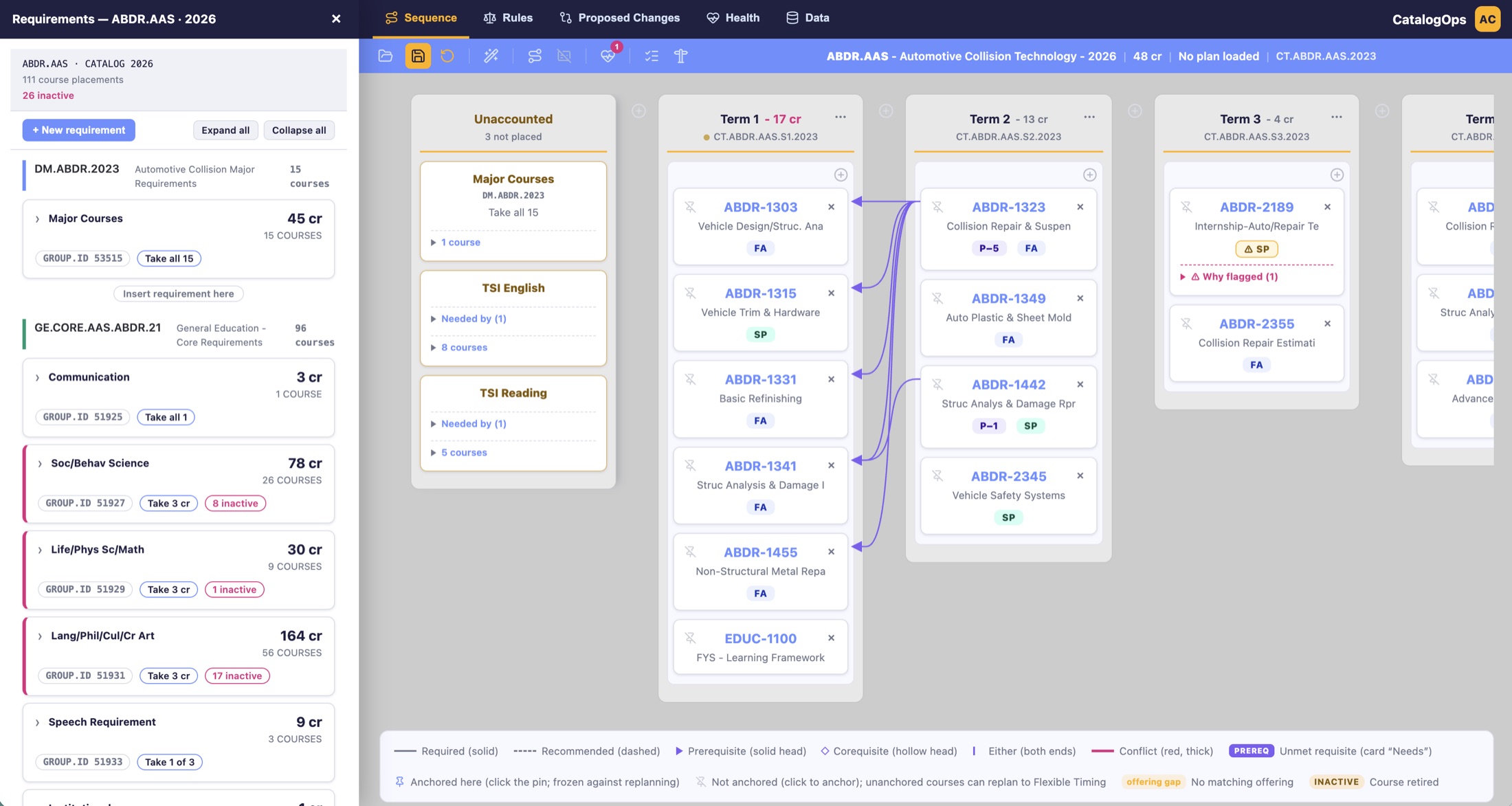Remove ABDR-2189 from Term 3
Image resolution: width=1512 pixels, height=806 pixels.
[1327, 207]
